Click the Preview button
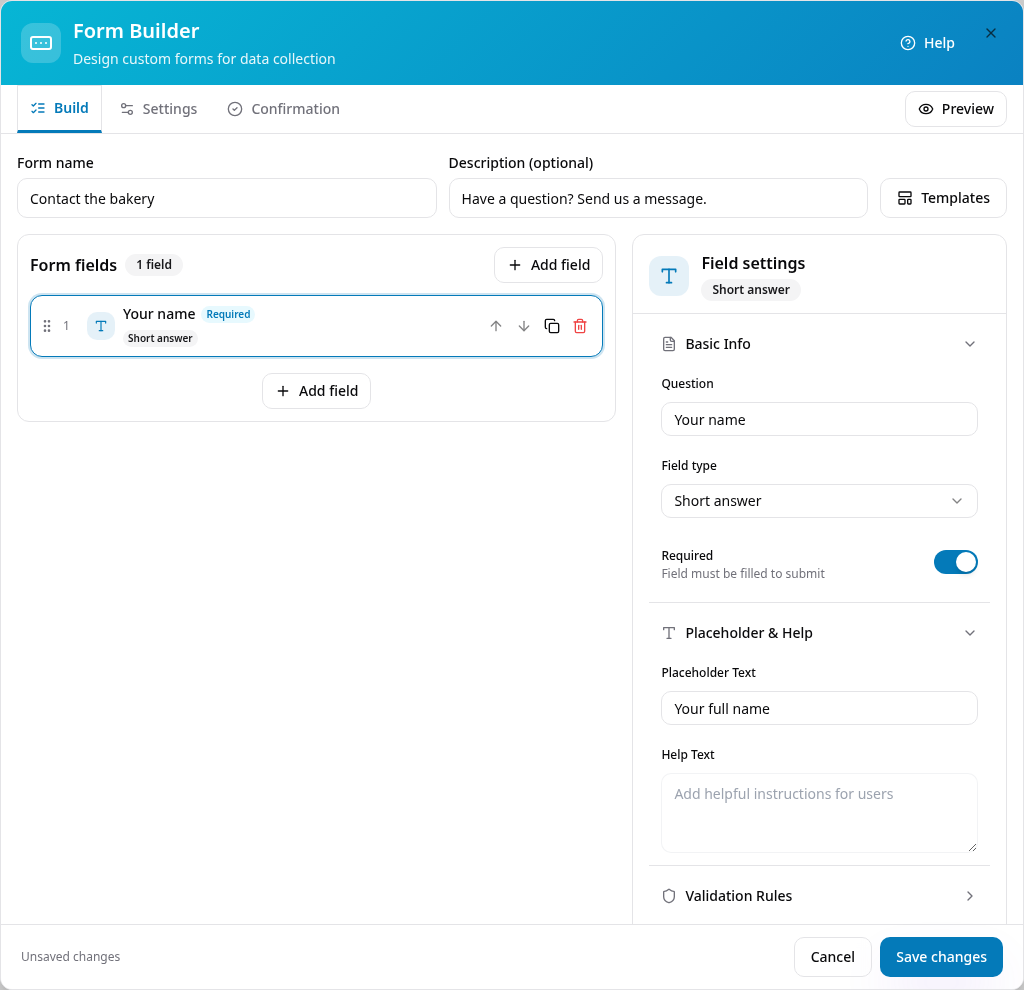Image resolution: width=1024 pixels, height=990 pixels. [955, 109]
